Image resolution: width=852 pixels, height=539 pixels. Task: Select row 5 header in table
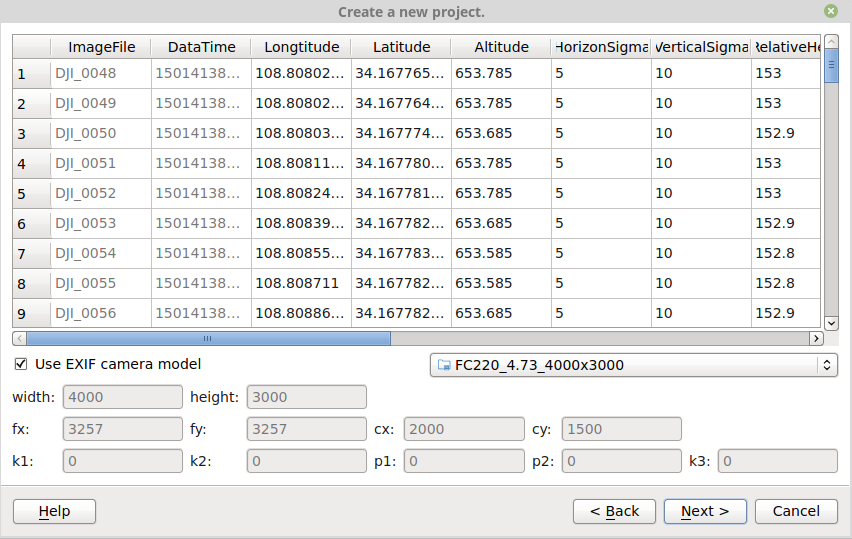tap(31, 194)
